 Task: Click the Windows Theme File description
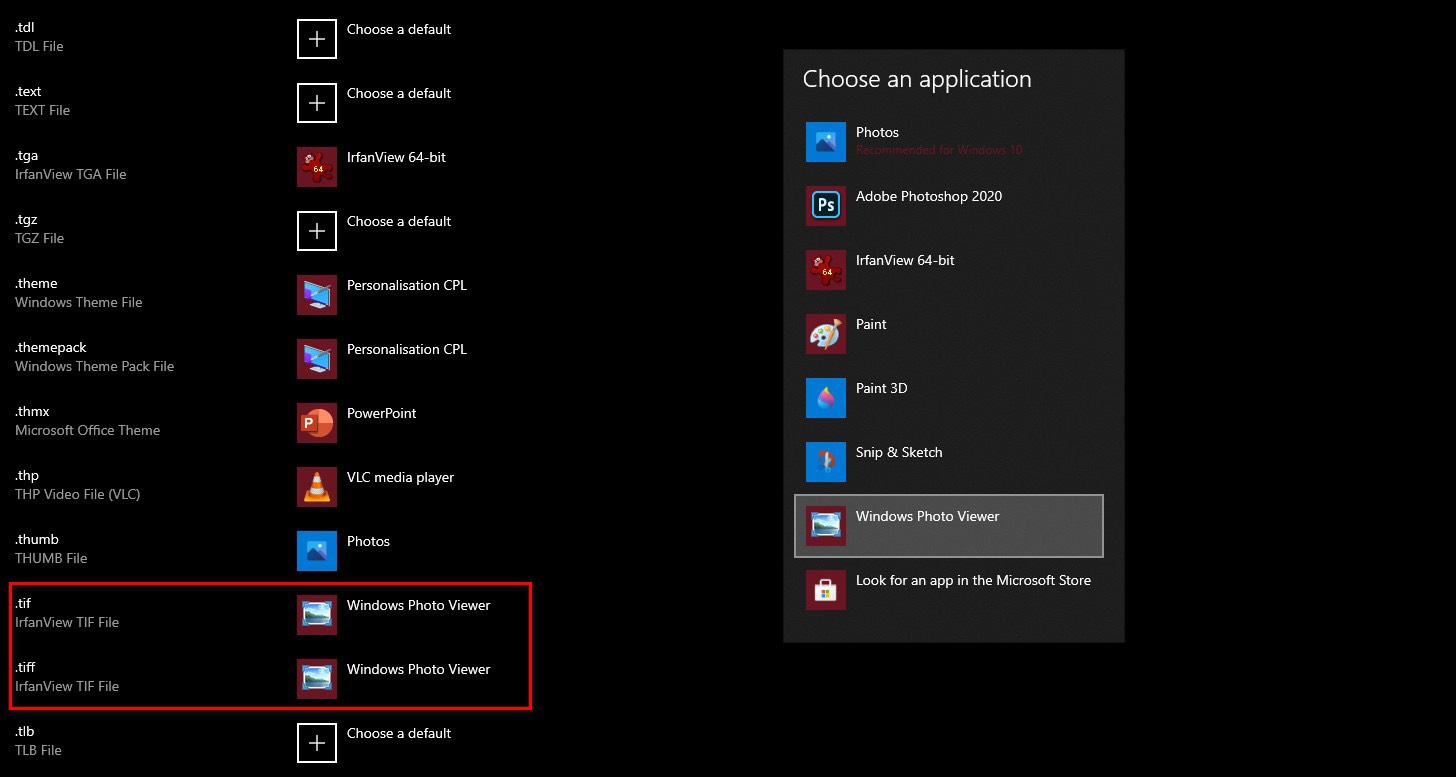(78, 302)
